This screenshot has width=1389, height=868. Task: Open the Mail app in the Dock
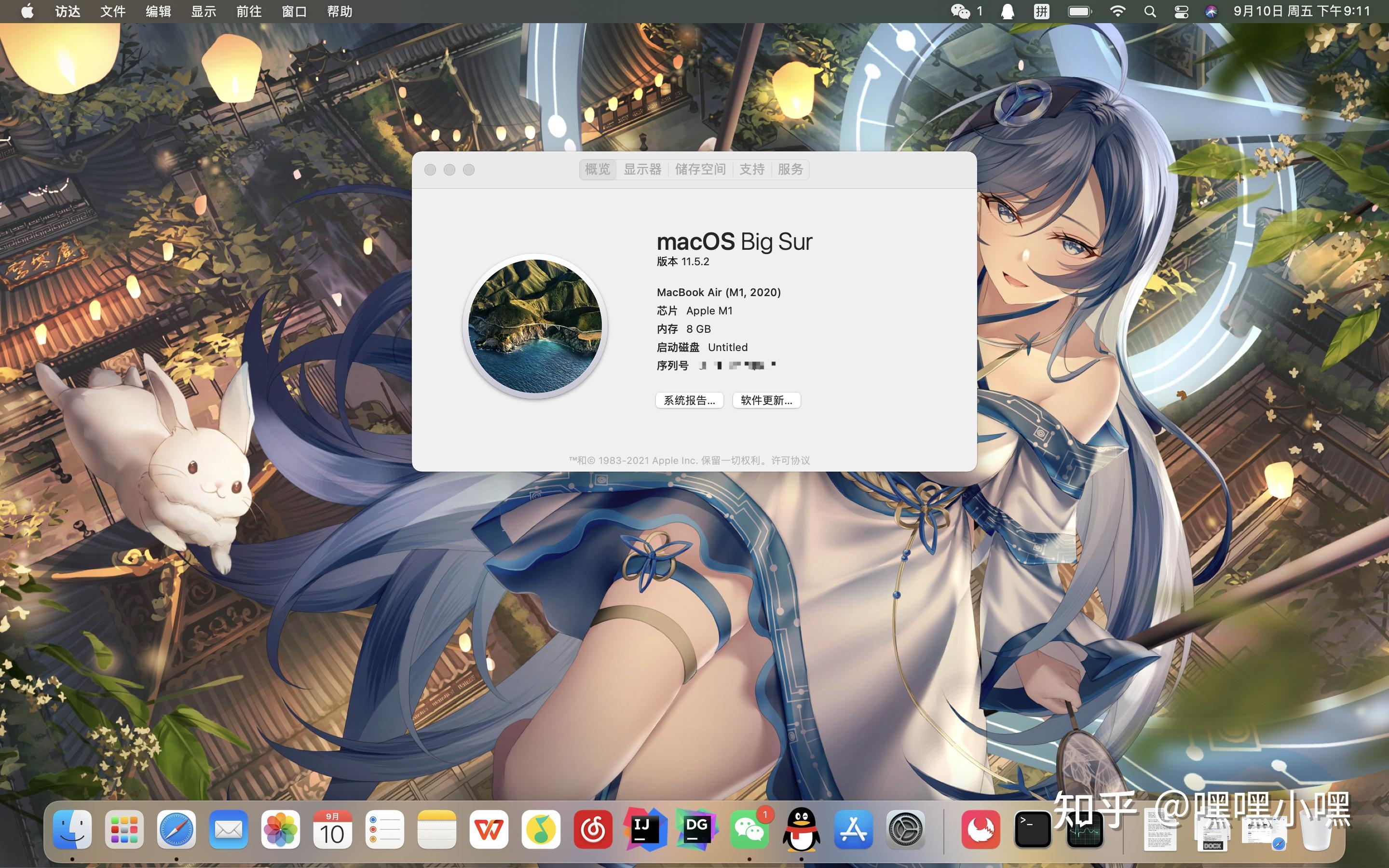click(229, 829)
